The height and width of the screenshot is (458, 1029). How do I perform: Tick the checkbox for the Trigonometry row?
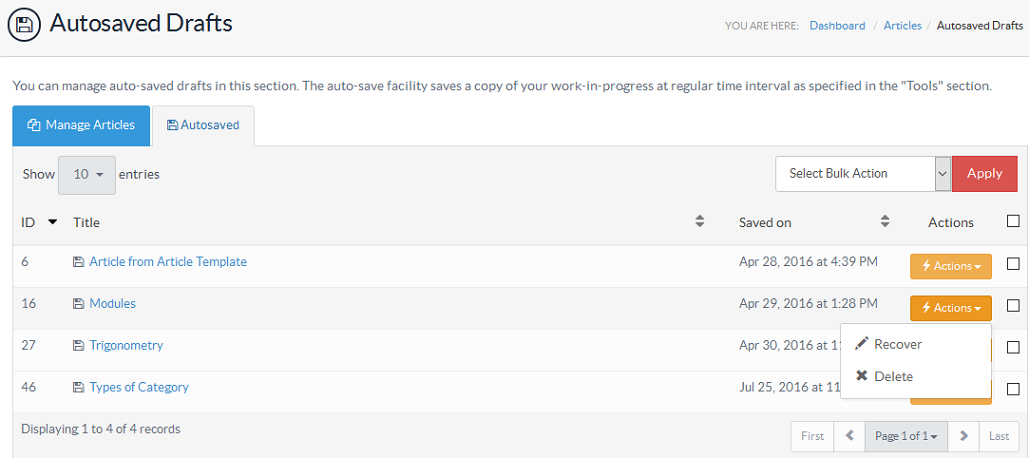coord(1013,347)
